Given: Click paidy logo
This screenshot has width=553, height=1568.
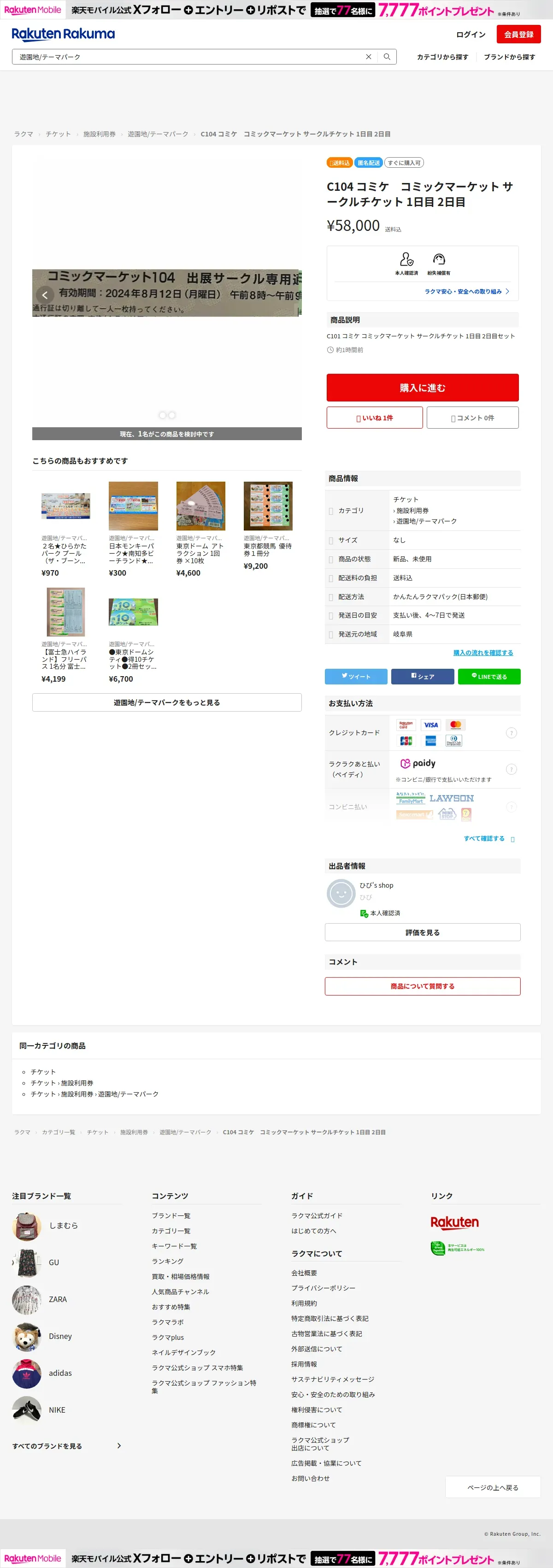Looking at the screenshot, I should 418,763.
